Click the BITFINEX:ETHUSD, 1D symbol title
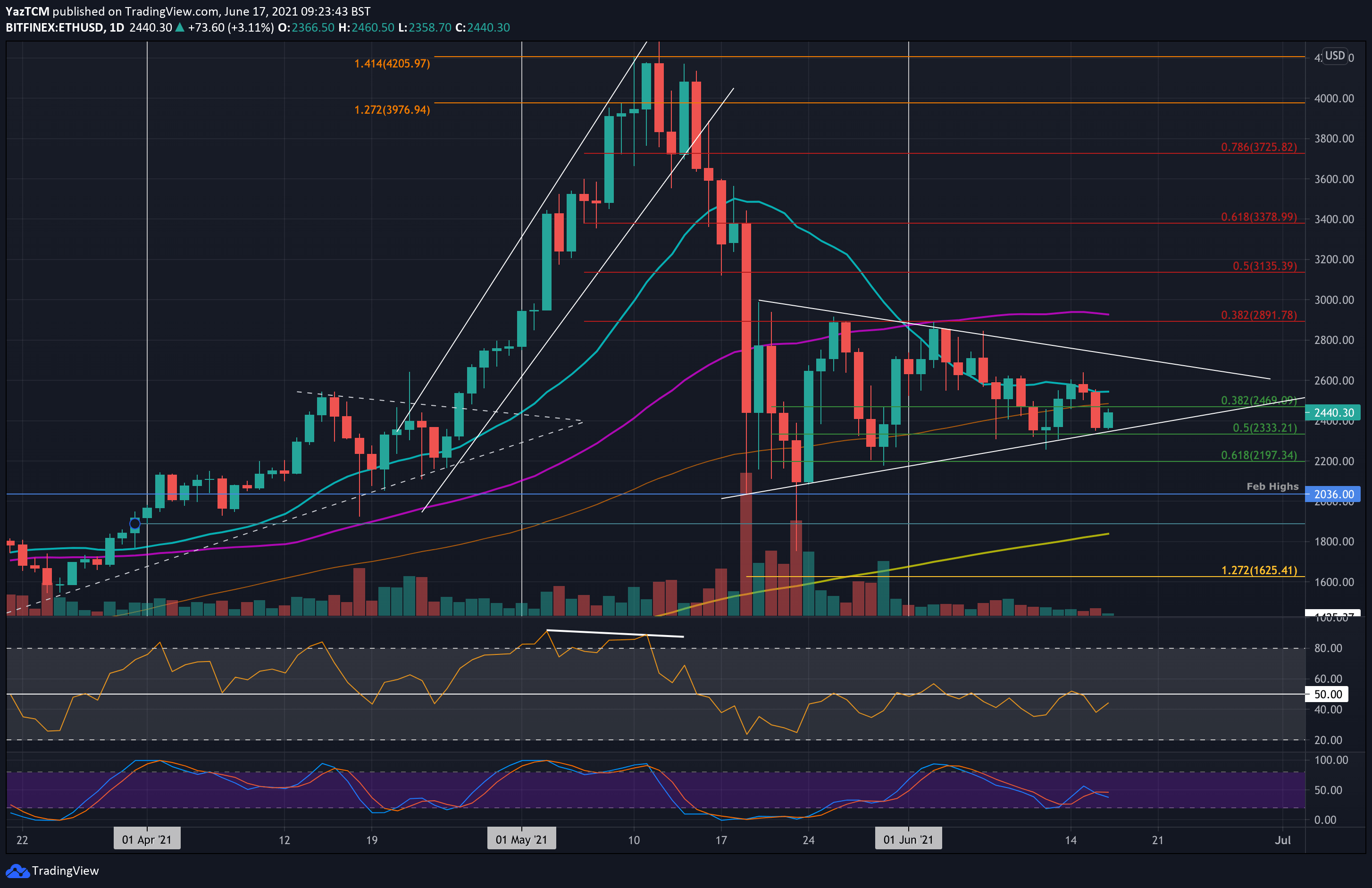The width and height of the screenshot is (1372, 888). [x=65, y=28]
